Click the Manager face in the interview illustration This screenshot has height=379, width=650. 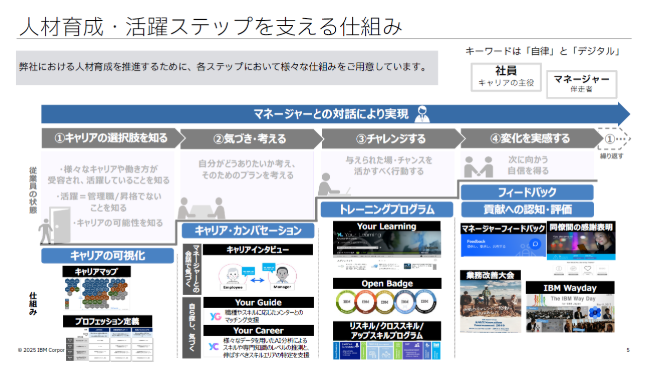282,275
